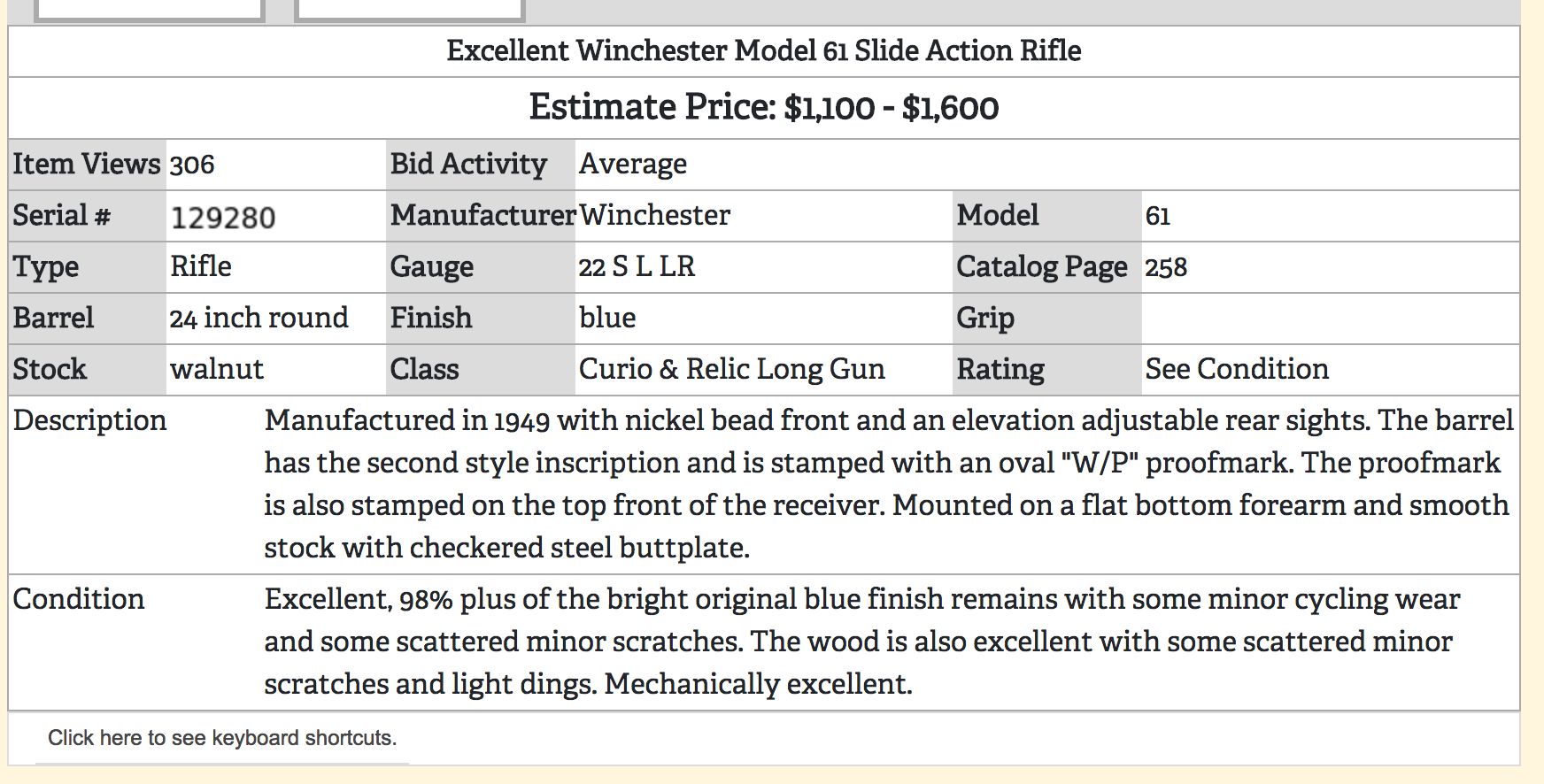Click the left thumbnail box at top
Viewport: 1544px width, 784px height.
pyautogui.click(x=149, y=10)
